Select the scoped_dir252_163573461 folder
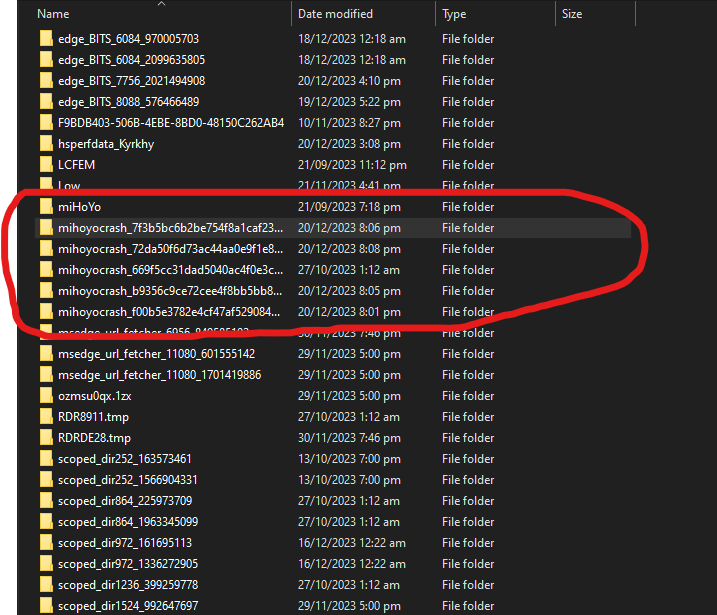 point(125,459)
